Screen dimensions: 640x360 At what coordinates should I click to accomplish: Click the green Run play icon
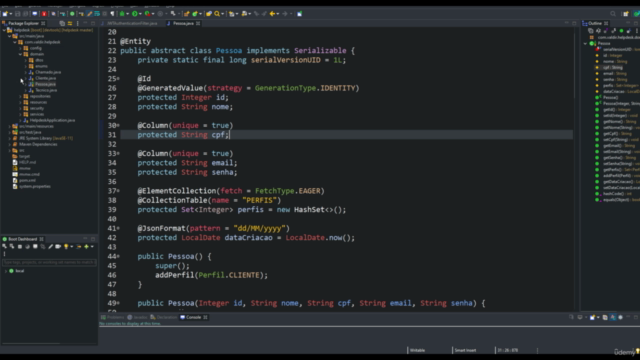[135, 14]
